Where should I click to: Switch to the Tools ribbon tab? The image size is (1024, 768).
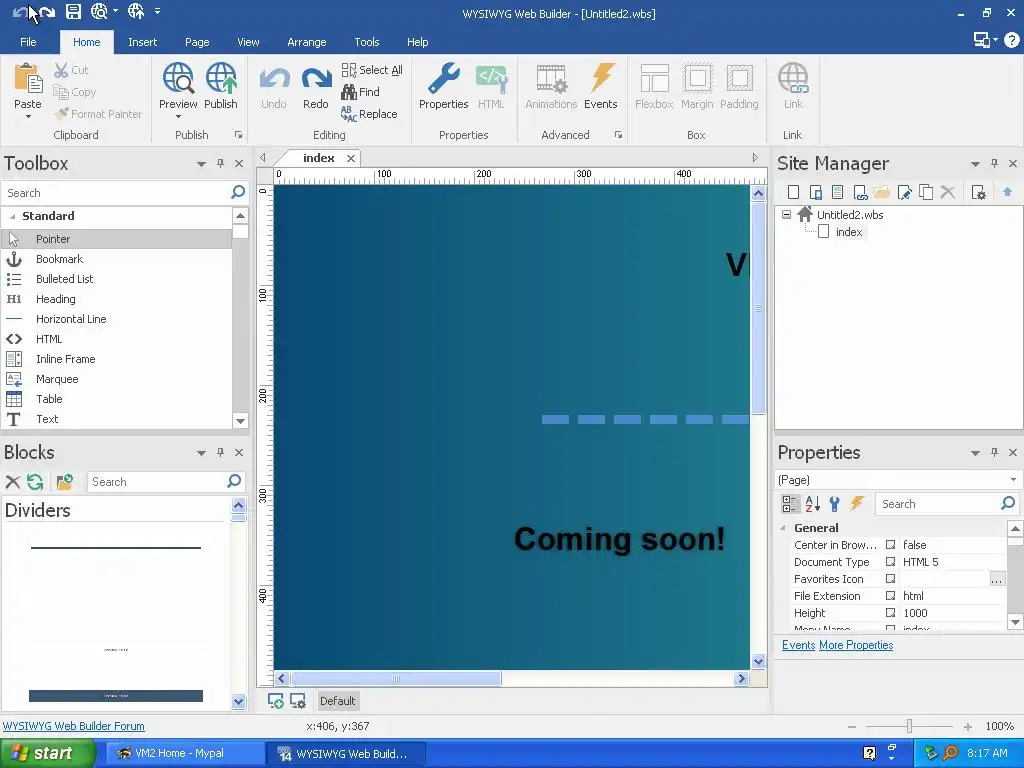click(x=366, y=42)
